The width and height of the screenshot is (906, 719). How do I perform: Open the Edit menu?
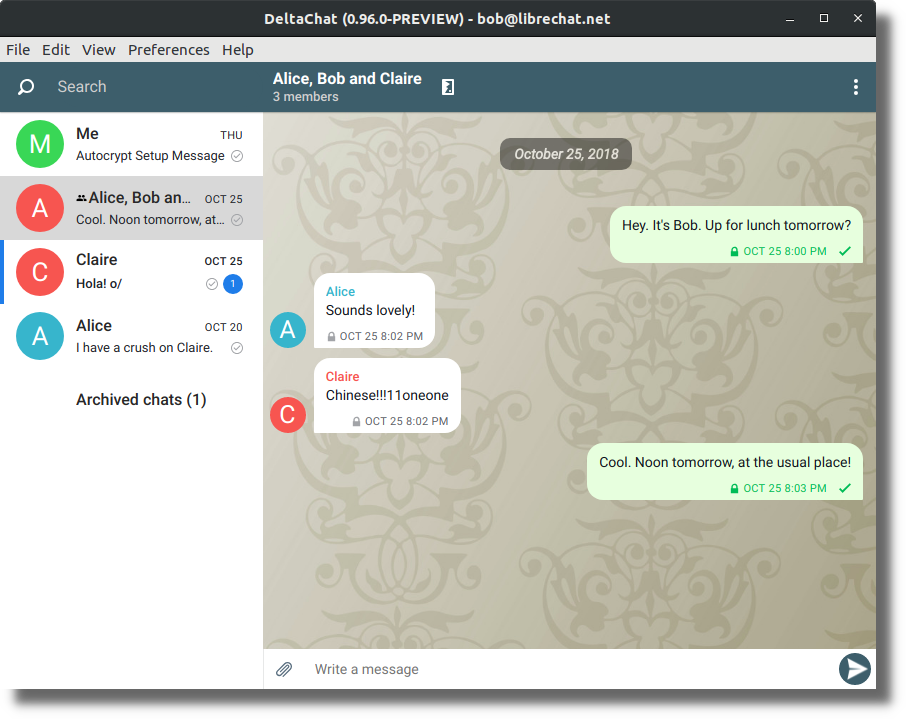56,49
